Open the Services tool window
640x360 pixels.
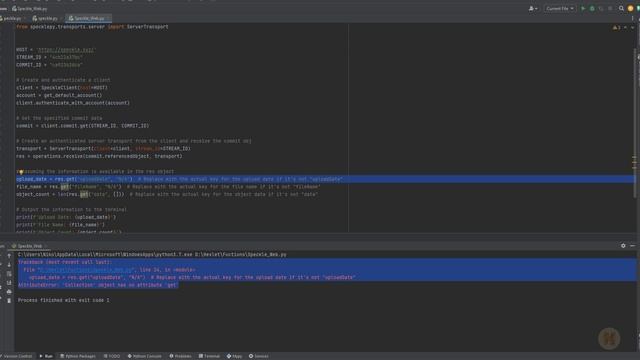click(259, 356)
